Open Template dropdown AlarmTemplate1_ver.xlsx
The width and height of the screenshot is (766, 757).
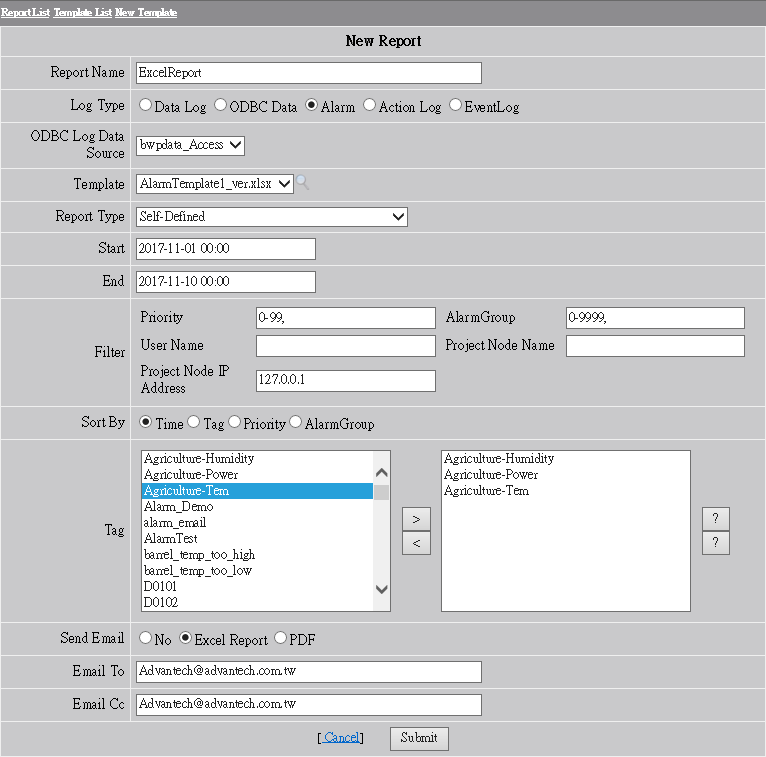(x=215, y=184)
